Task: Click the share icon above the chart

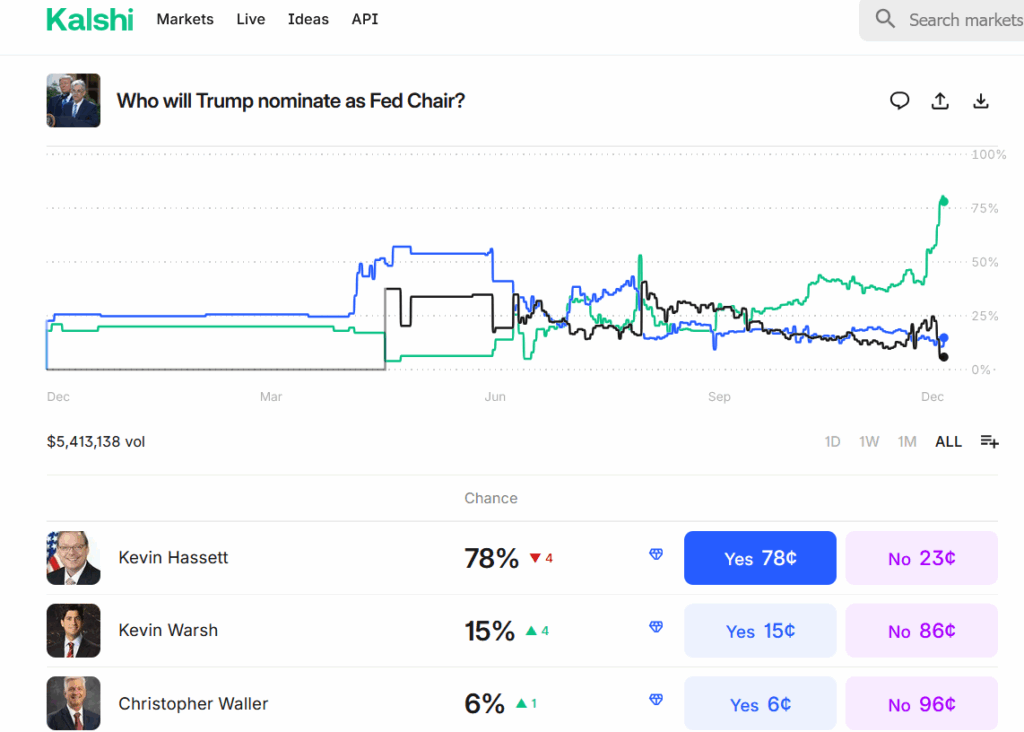Action: point(940,100)
